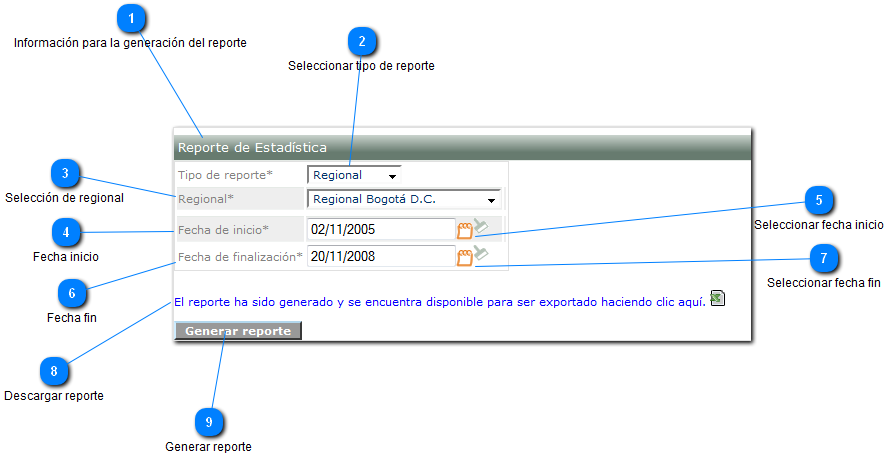
Task: Expand the Regional Bogotá D.C. dropdown
Action: click(404, 199)
